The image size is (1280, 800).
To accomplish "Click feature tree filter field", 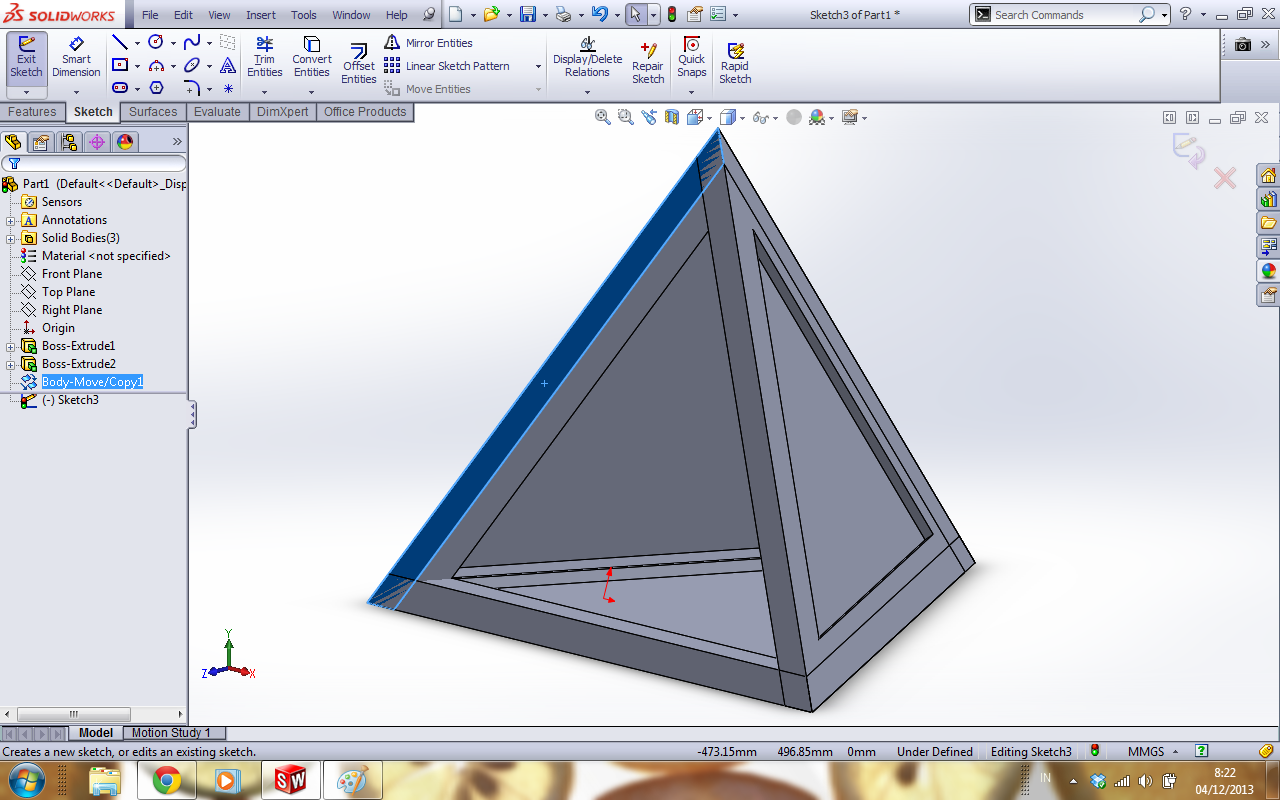I will click(94, 163).
